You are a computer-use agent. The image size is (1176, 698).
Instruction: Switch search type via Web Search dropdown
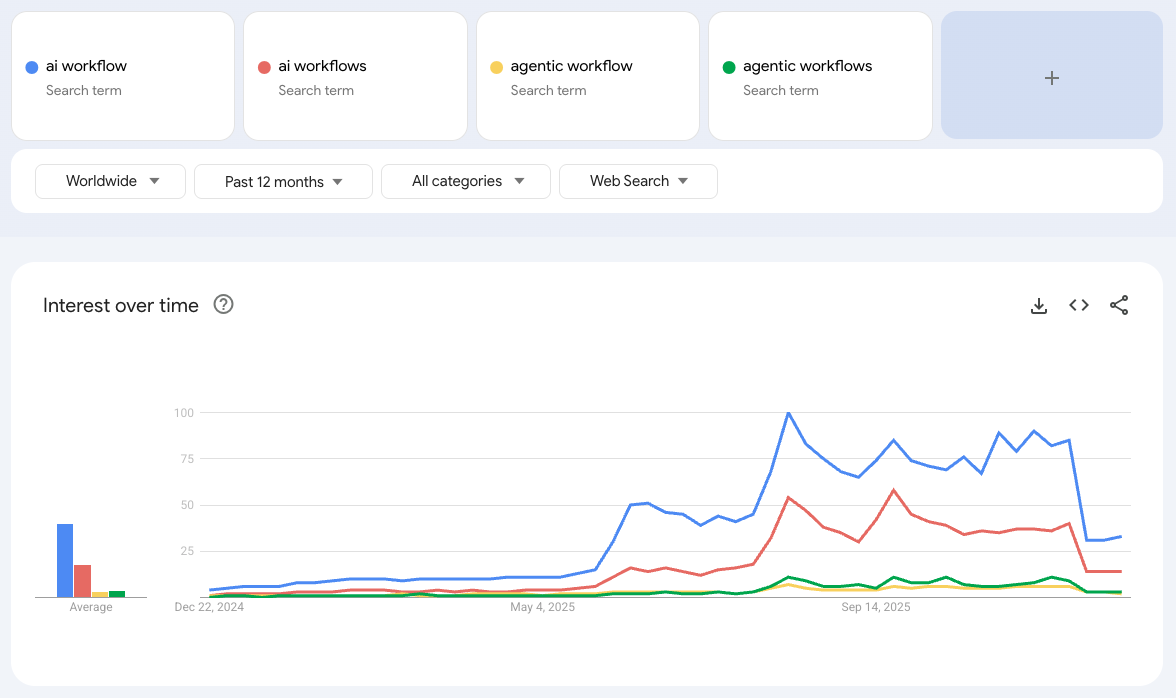[637, 181]
